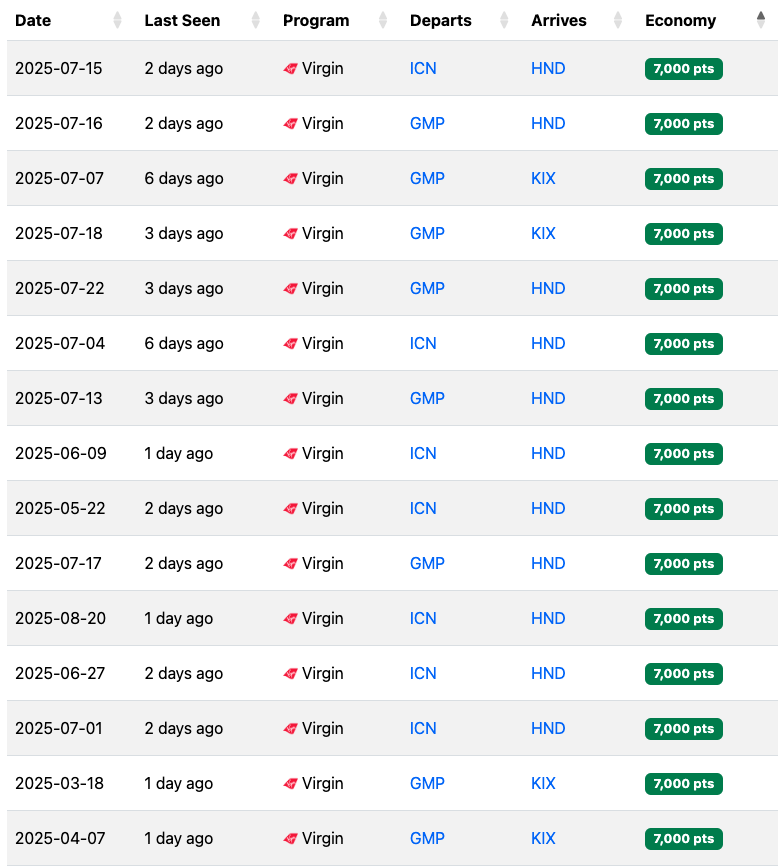Click '1 day ago' in 2025-06-09 row

click(x=179, y=453)
